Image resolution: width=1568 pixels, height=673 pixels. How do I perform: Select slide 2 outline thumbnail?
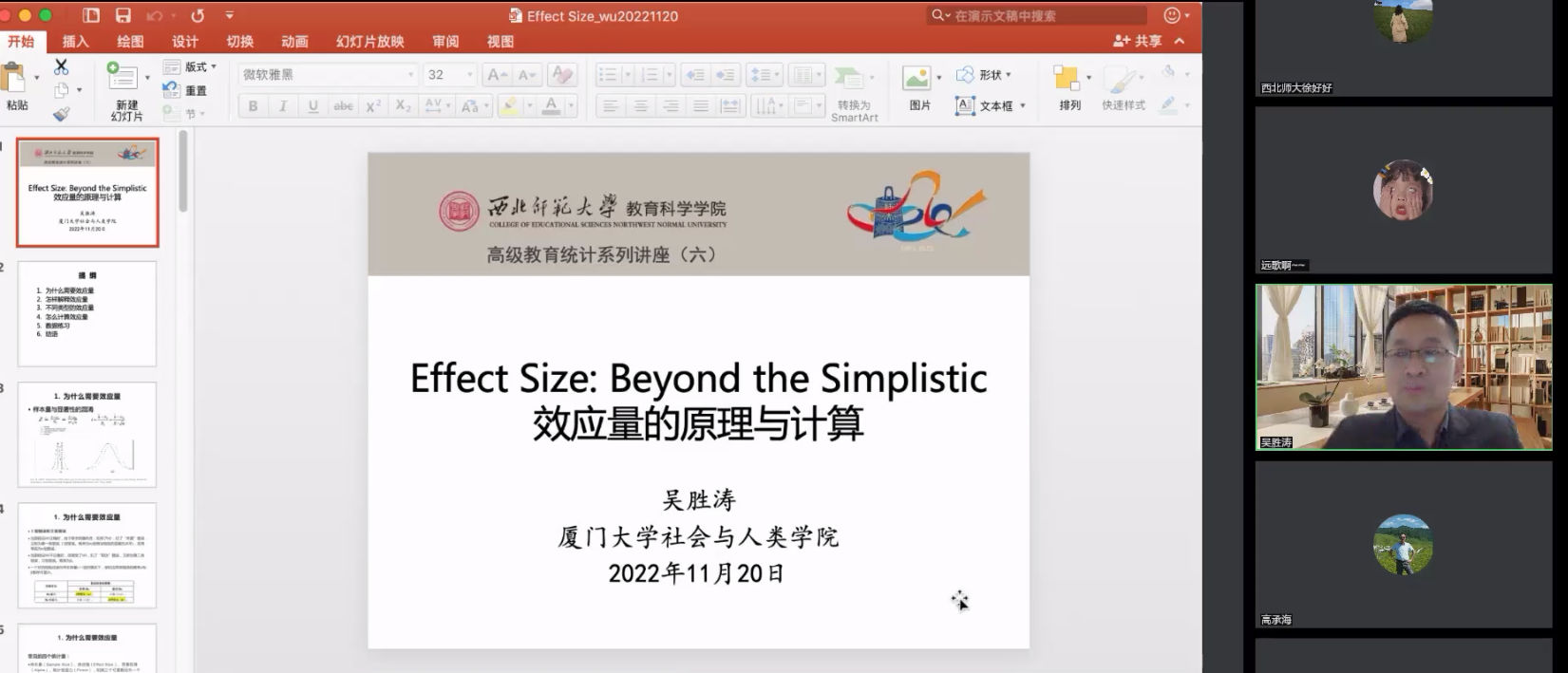point(87,313)
